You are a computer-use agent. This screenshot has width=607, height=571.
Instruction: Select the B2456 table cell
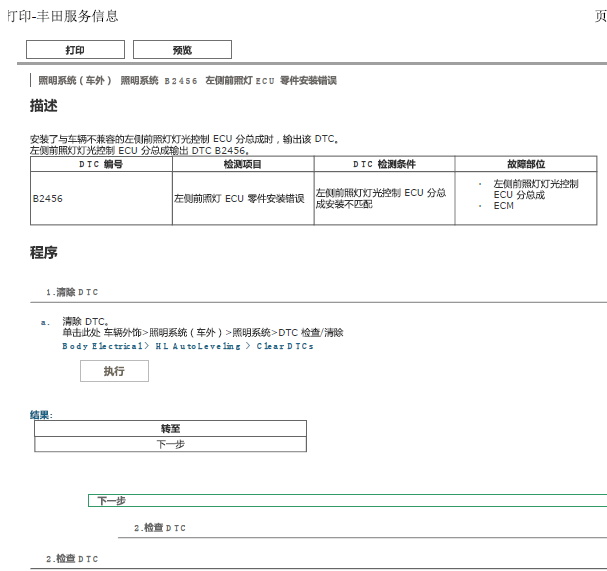pyautogui.click(x=101, y=198)
